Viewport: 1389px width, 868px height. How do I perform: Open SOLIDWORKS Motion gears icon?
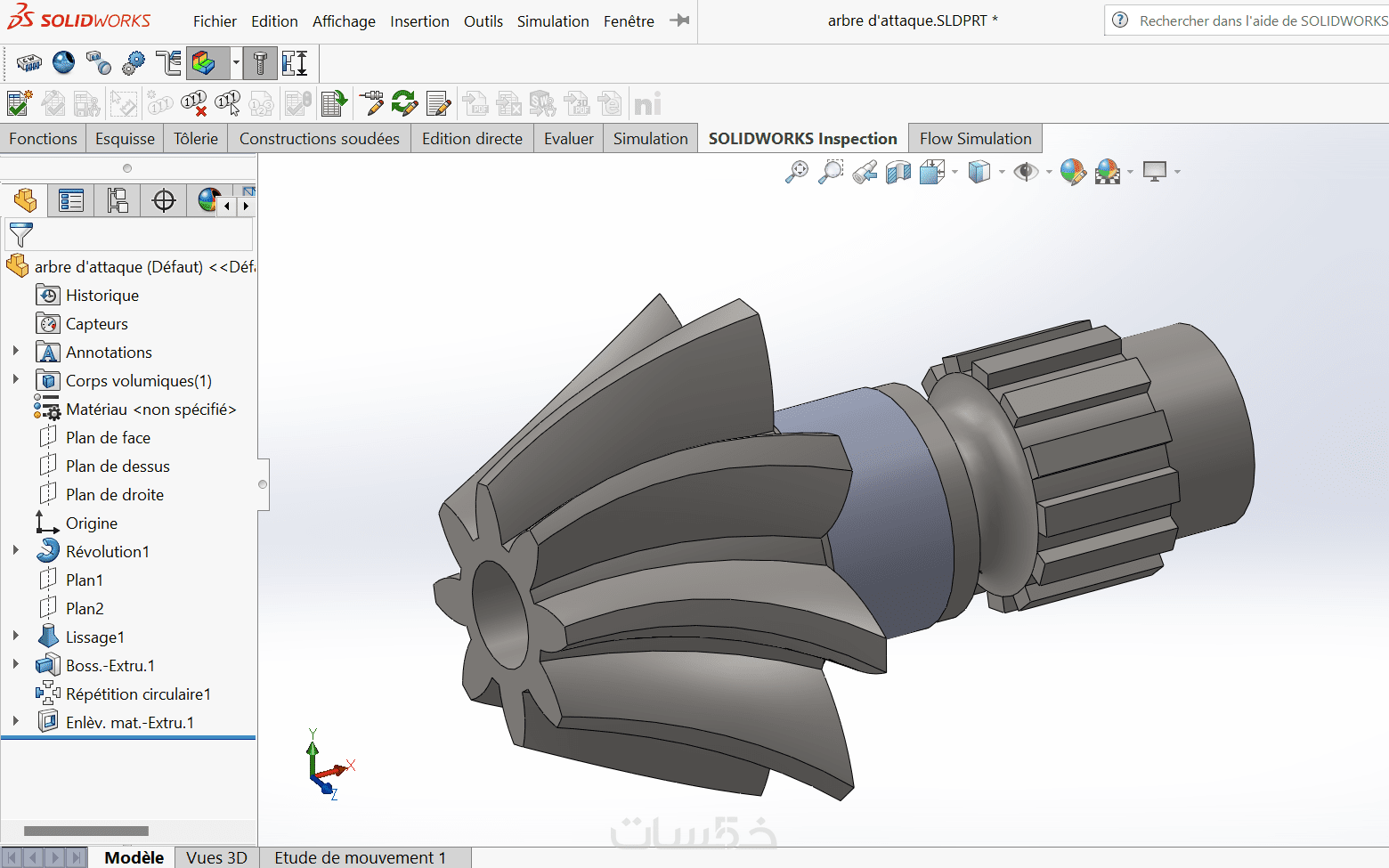134,63
